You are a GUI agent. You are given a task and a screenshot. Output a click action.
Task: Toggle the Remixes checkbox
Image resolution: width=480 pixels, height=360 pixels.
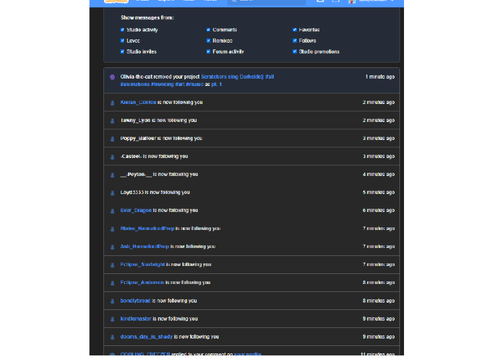[208, 41]
